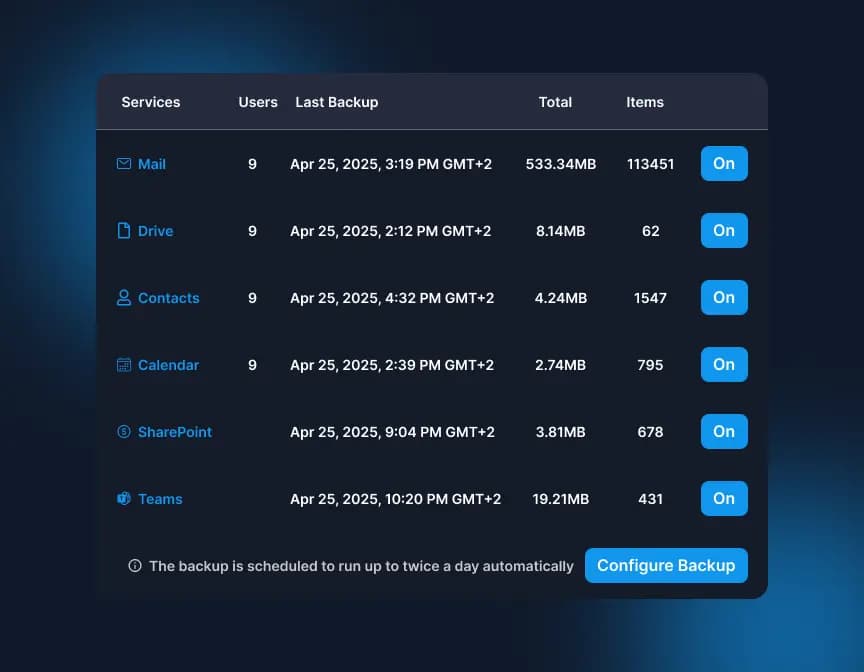Image resolution: width=864 pixels, height=672 pixels.
Task: Click the Calendar service icon
Action: point(123,364)
